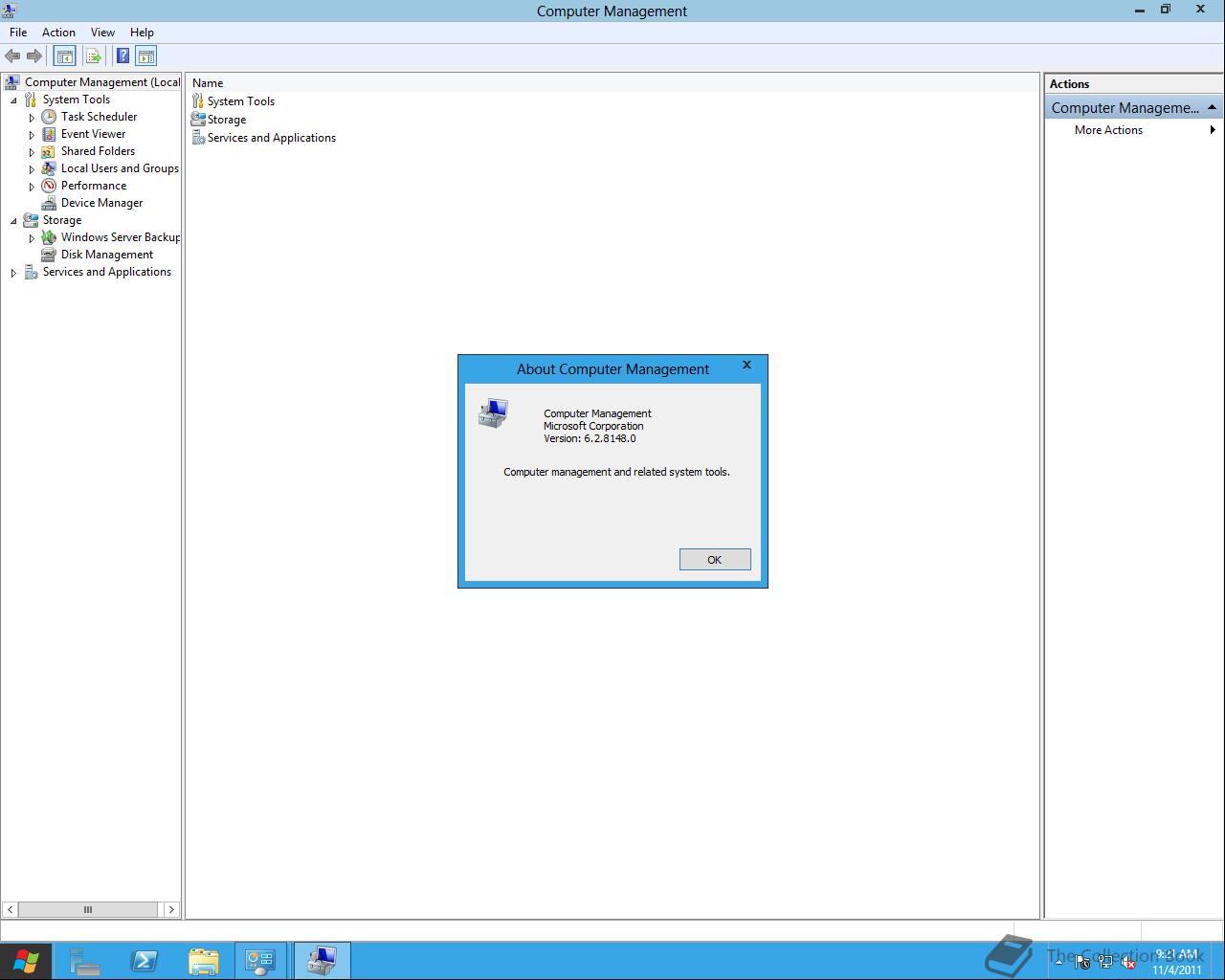Image resolution: width=1225 pixels, height=980 pixels.
Task: Click the Export List toolbar icon
Action: 94,56
